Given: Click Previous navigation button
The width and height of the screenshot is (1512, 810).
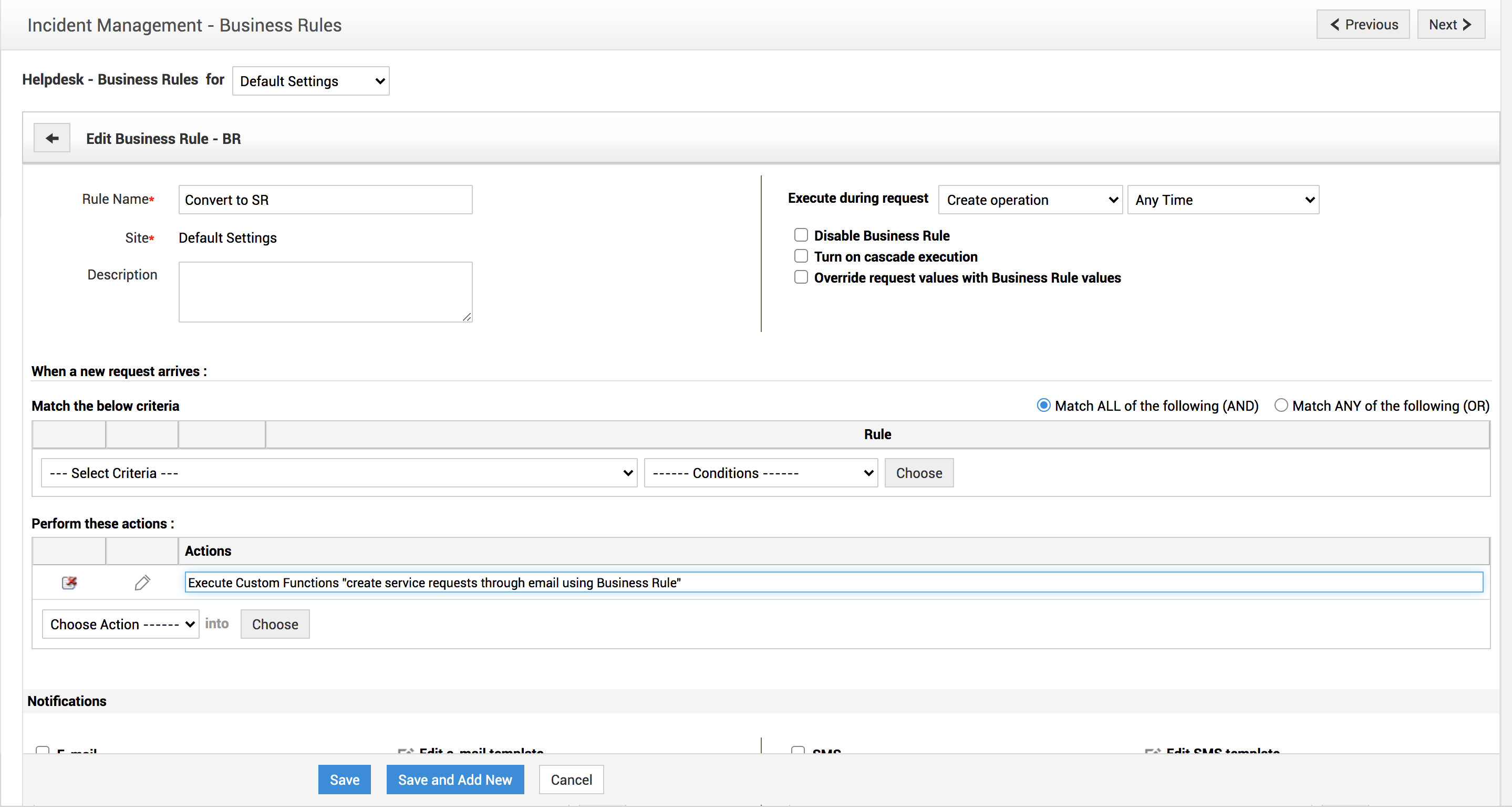Looking at the screenshot, I should click(1362, 25).
